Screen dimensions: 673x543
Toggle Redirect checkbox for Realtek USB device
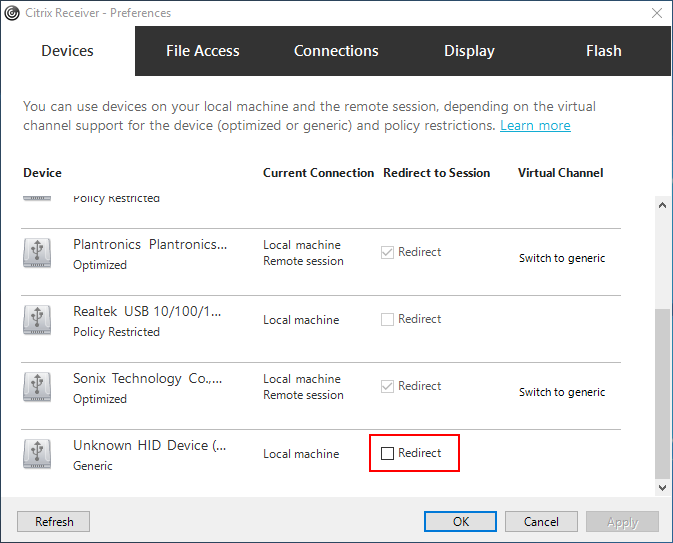pos(387,319)
